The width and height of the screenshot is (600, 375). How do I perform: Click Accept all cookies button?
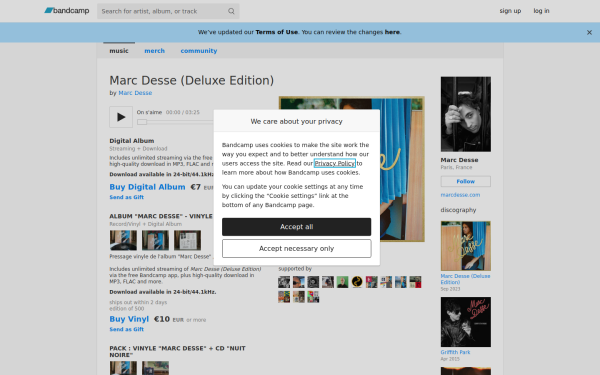pyautogui.click(x=297, y=227)
